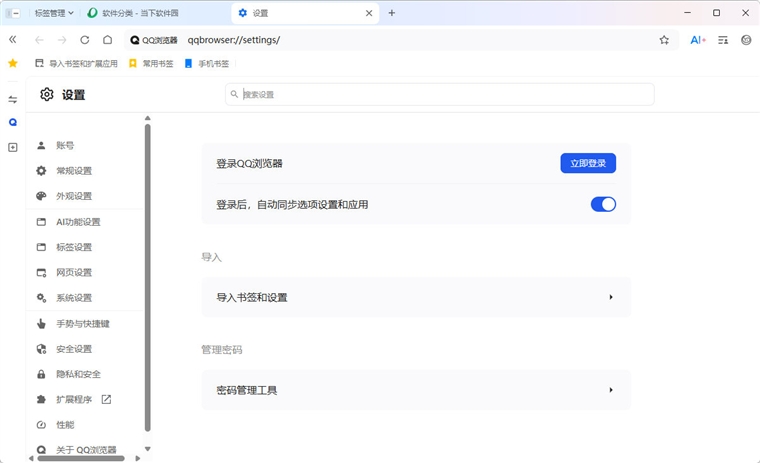
Task: Go back to previous page
Action: [39, 40]
